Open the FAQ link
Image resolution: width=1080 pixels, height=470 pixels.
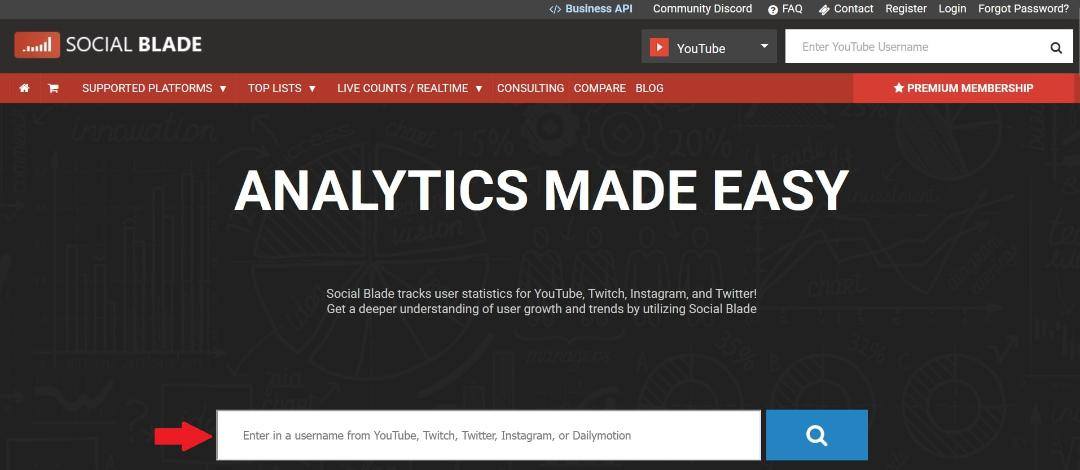coord(785,9)
